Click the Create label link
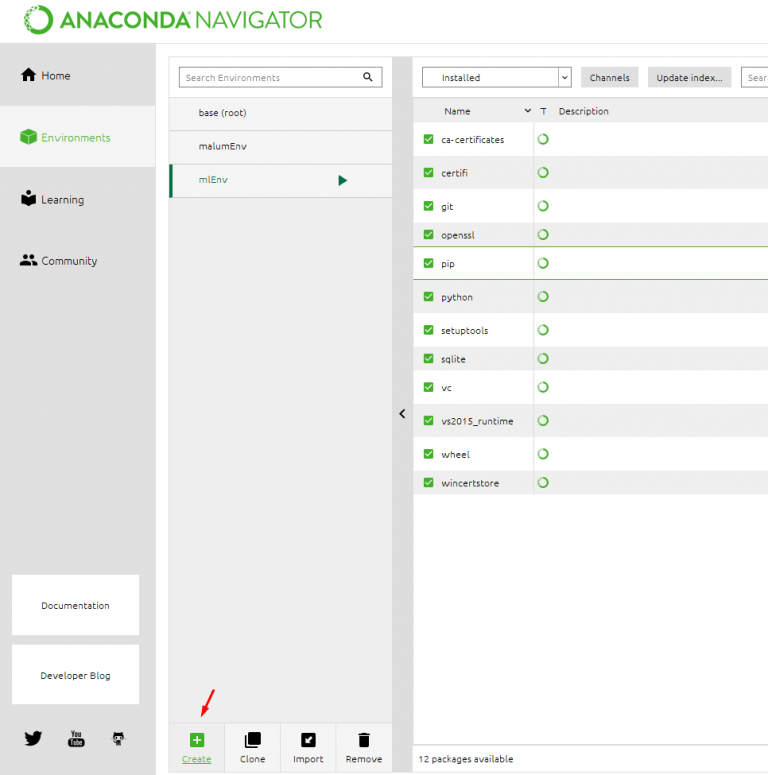Screen dimensions: 768x775 coord(197,759)
